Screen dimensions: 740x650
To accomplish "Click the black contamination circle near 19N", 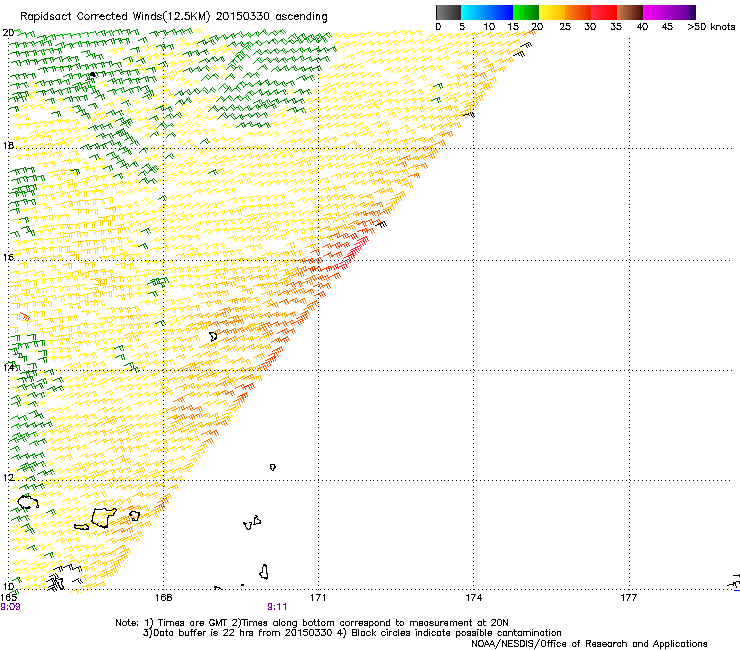I will pos(92,75).
